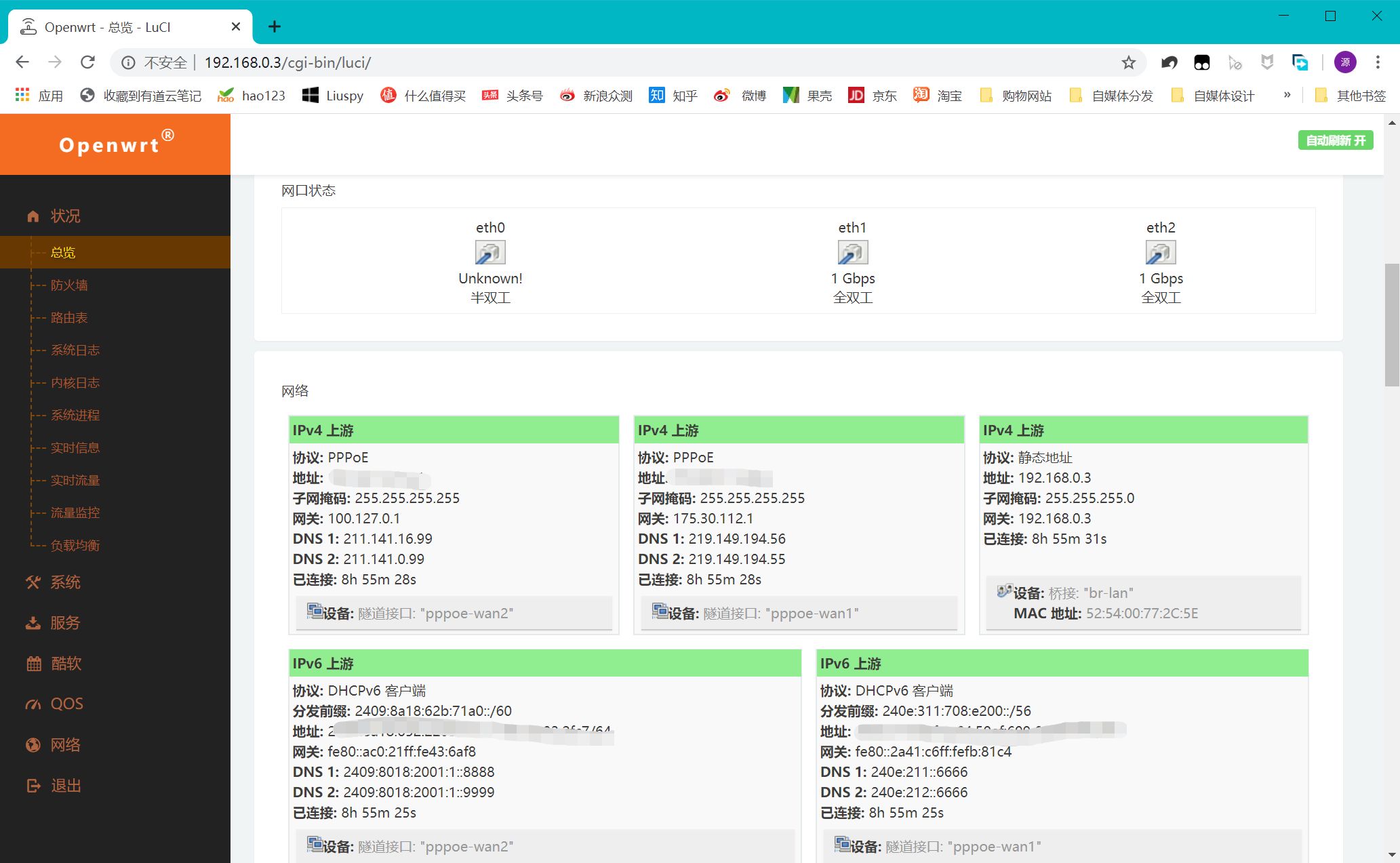Open the 什么值得买 bookmark
Image resolution: width=1400 pixels, height=863 pixels.
(423, 96)
